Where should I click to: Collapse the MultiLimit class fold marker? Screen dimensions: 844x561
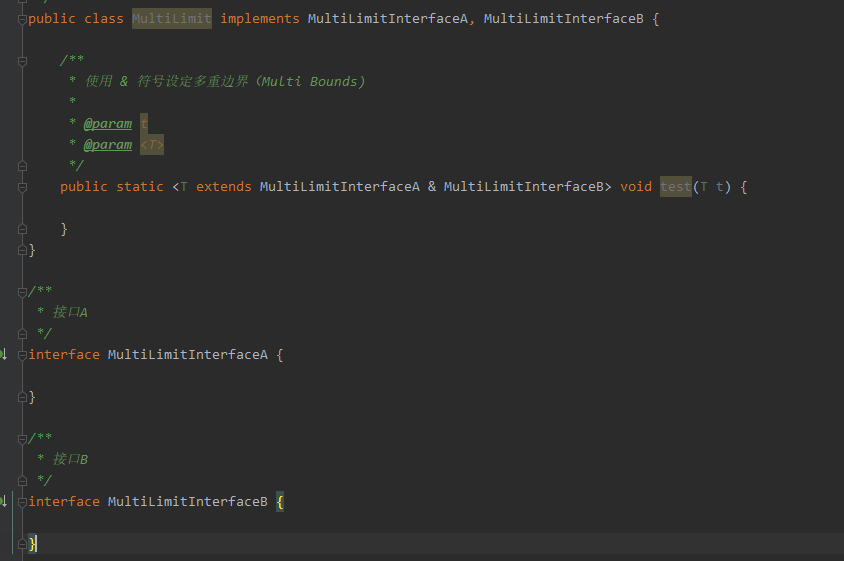[x=22, y=20]
